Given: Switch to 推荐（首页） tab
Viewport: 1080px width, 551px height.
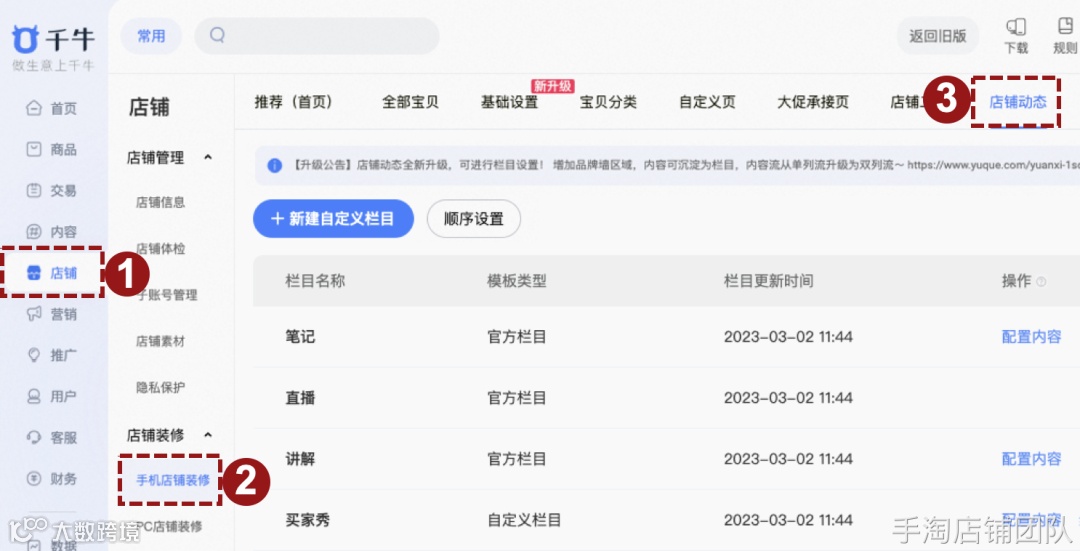Looking at the screenshot, I should pos(294,102).
